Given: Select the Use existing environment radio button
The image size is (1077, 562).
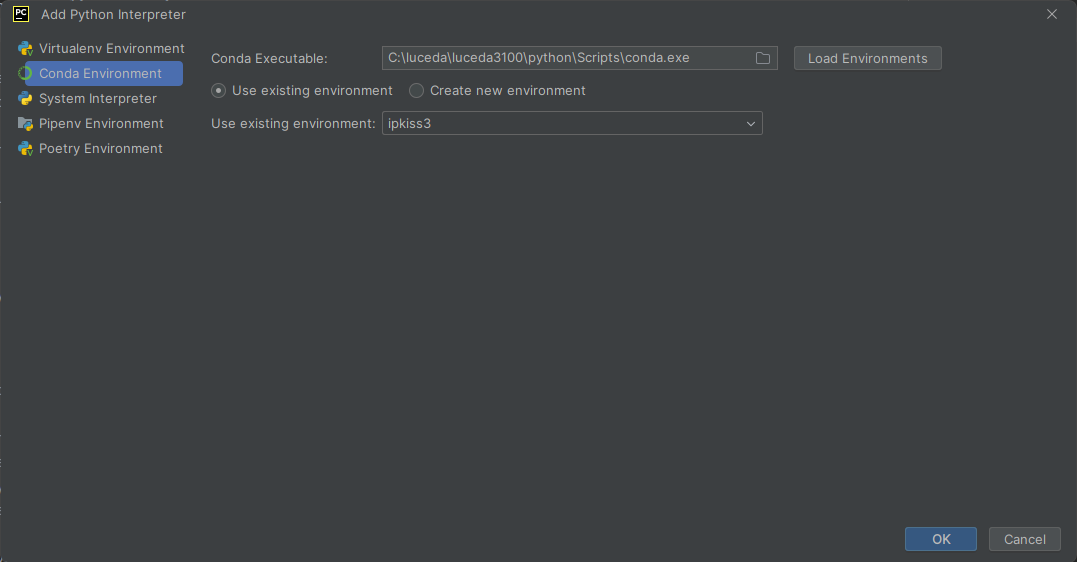Looking at the screenshot, I should pos(219,90).
